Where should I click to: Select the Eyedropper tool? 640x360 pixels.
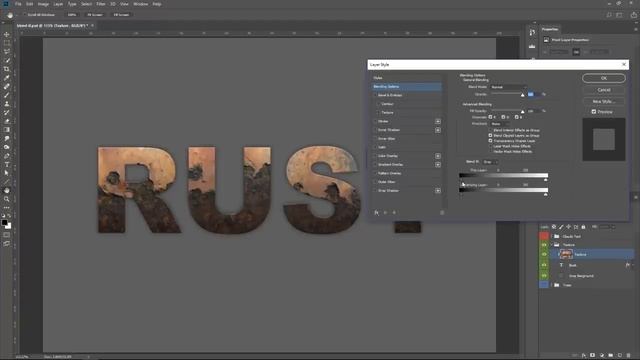click(7, 78)
